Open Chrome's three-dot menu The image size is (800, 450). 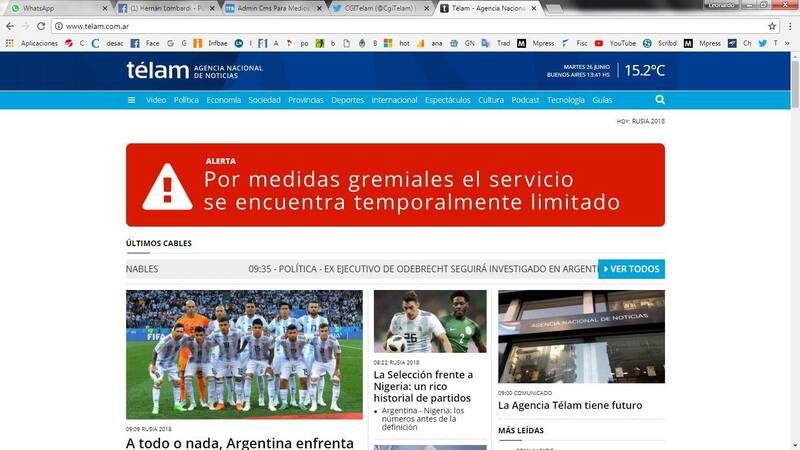coord(789,26)
